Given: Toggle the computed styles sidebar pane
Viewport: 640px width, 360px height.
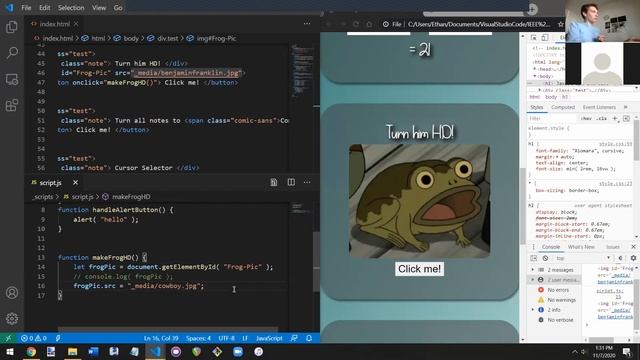Looking at the screenshot, I should pyautogui.click(x=627, y=118).
